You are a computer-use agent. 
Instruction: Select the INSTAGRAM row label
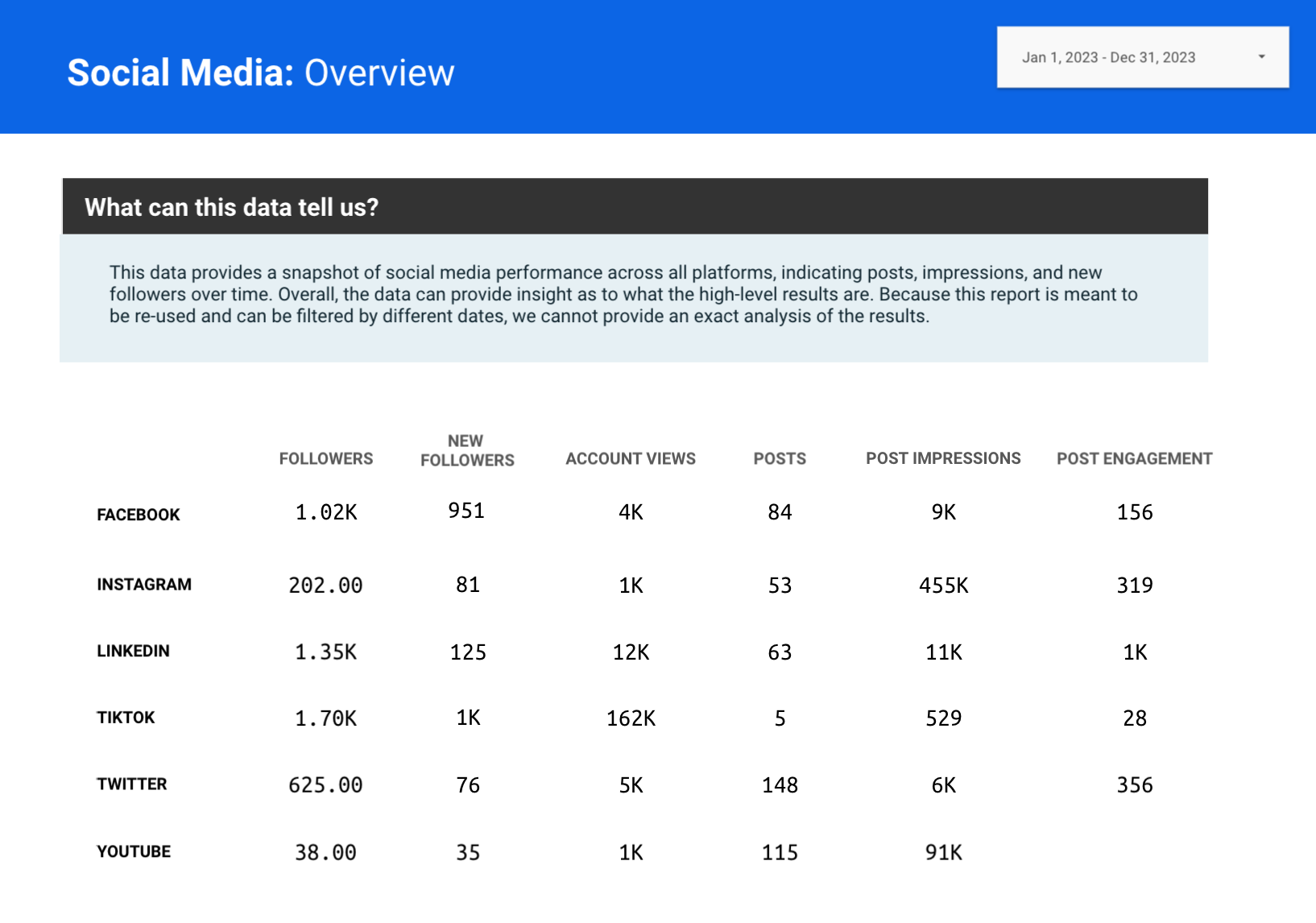(x=144, y=584)
